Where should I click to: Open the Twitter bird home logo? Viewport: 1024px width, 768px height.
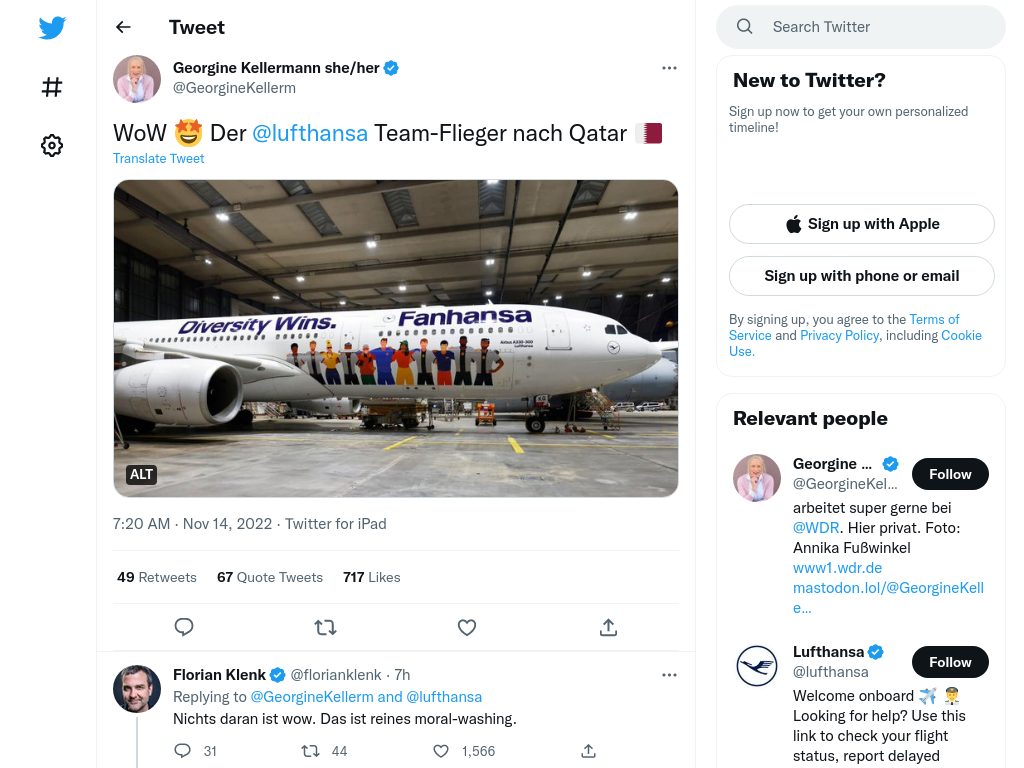click(x=52, y=28)
